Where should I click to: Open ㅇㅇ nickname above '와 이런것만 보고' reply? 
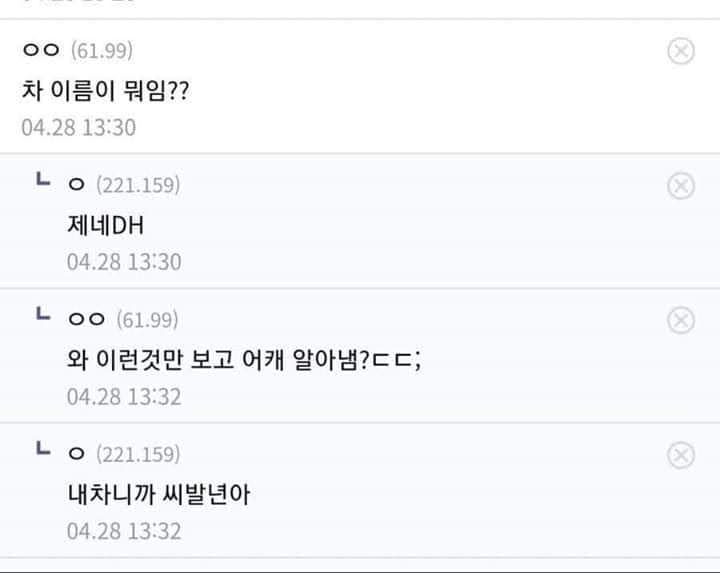(x=87, y=320)
